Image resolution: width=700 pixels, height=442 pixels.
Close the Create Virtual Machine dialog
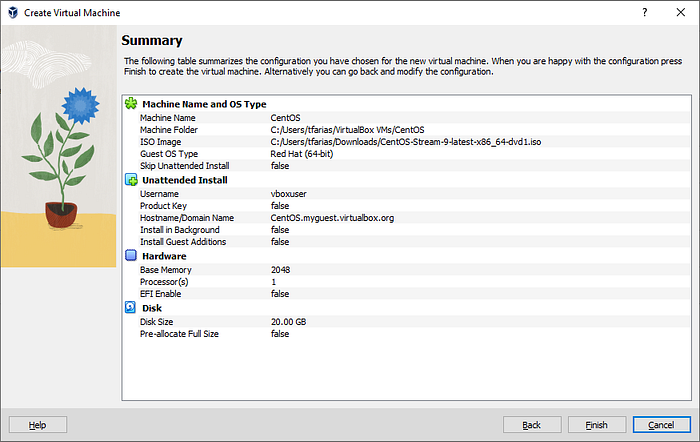point(680,13)
